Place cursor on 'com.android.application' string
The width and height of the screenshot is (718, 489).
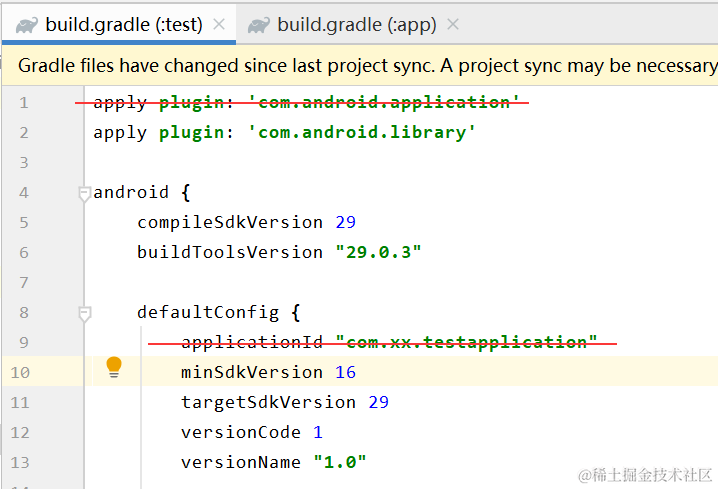384,103
